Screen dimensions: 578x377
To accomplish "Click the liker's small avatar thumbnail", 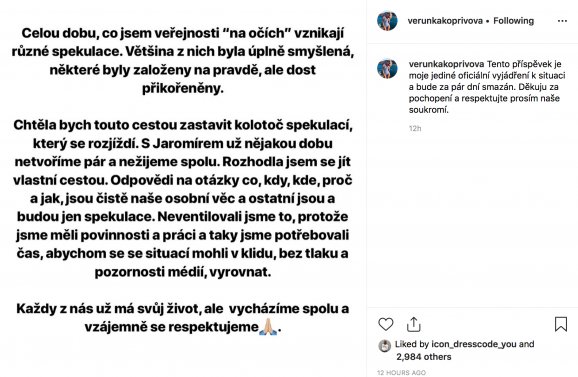I will [x=384, y=346].
